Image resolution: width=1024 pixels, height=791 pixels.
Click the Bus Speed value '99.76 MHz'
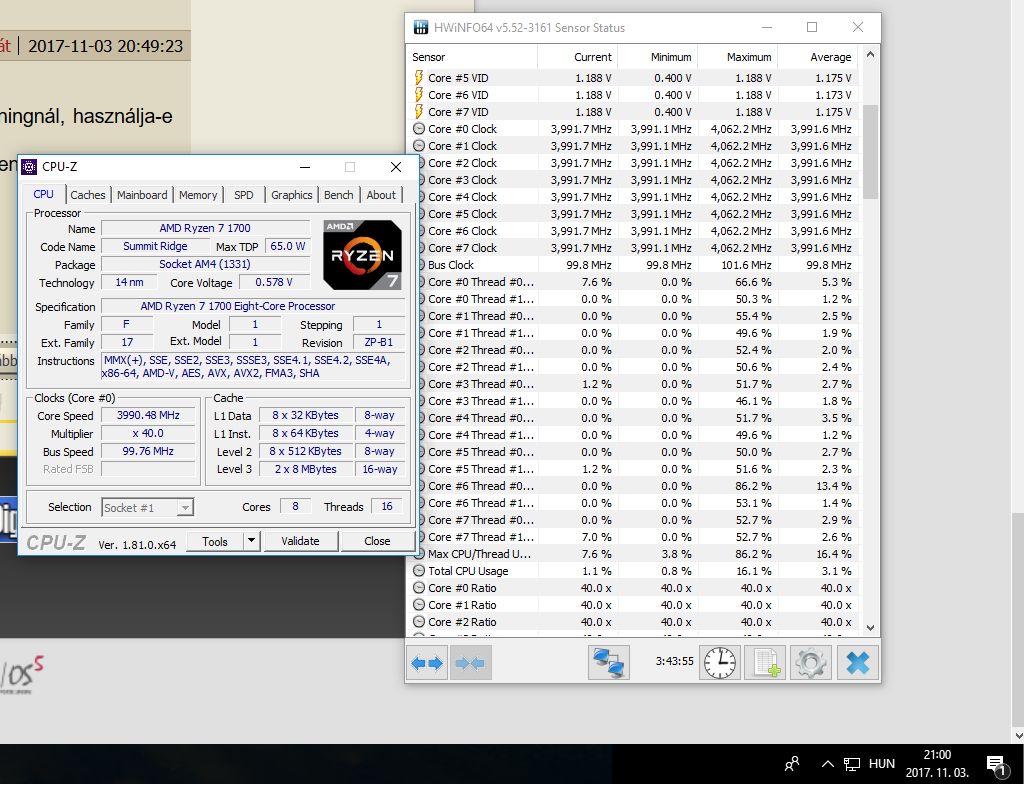click(148, 451)
